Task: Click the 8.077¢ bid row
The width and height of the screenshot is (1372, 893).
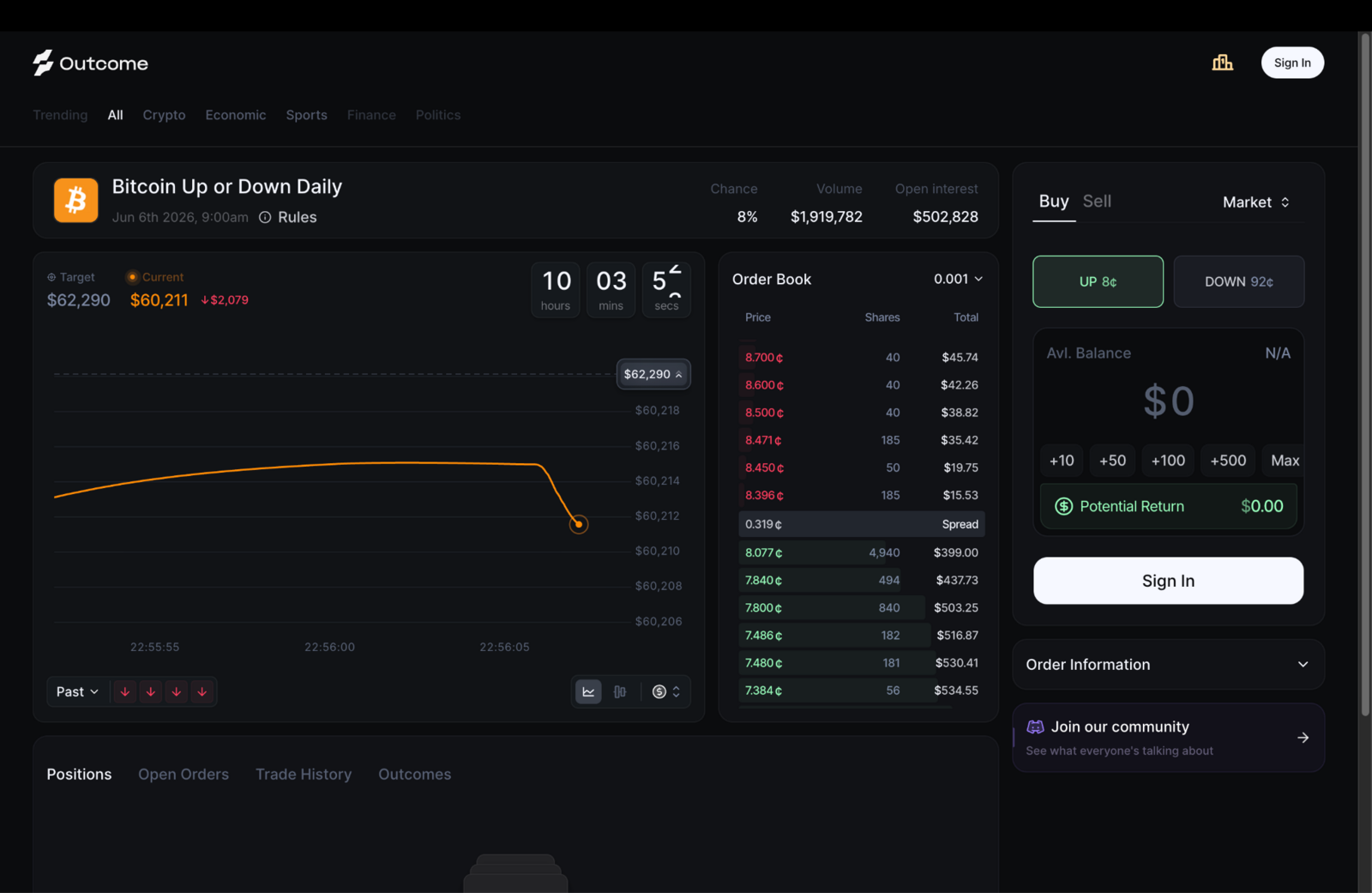Action: (x=861, y=552)
